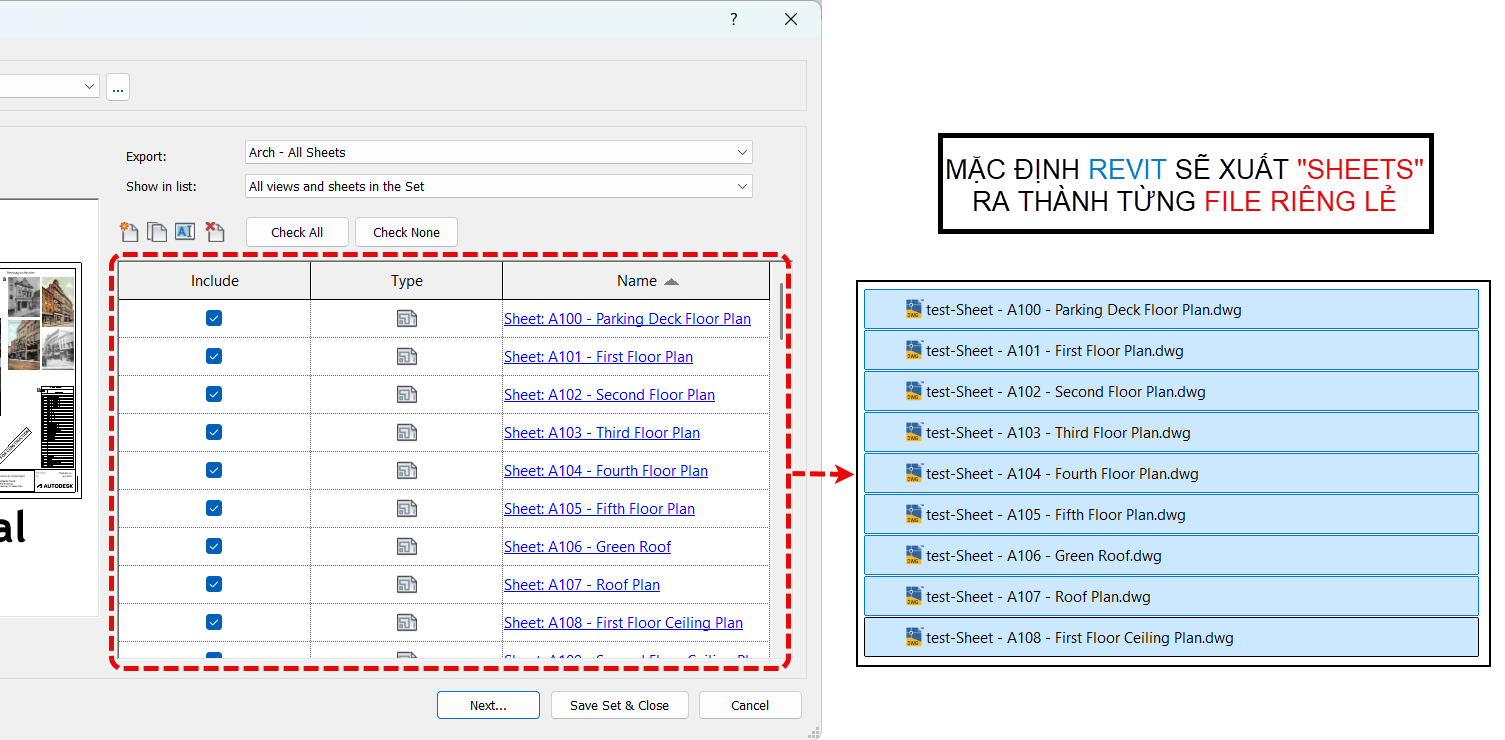Open link Sheet: A100 - Parking Deck Floor Plan
Image resolution: width=1505 pixels, height=740 pixels.
coord(627,319)
